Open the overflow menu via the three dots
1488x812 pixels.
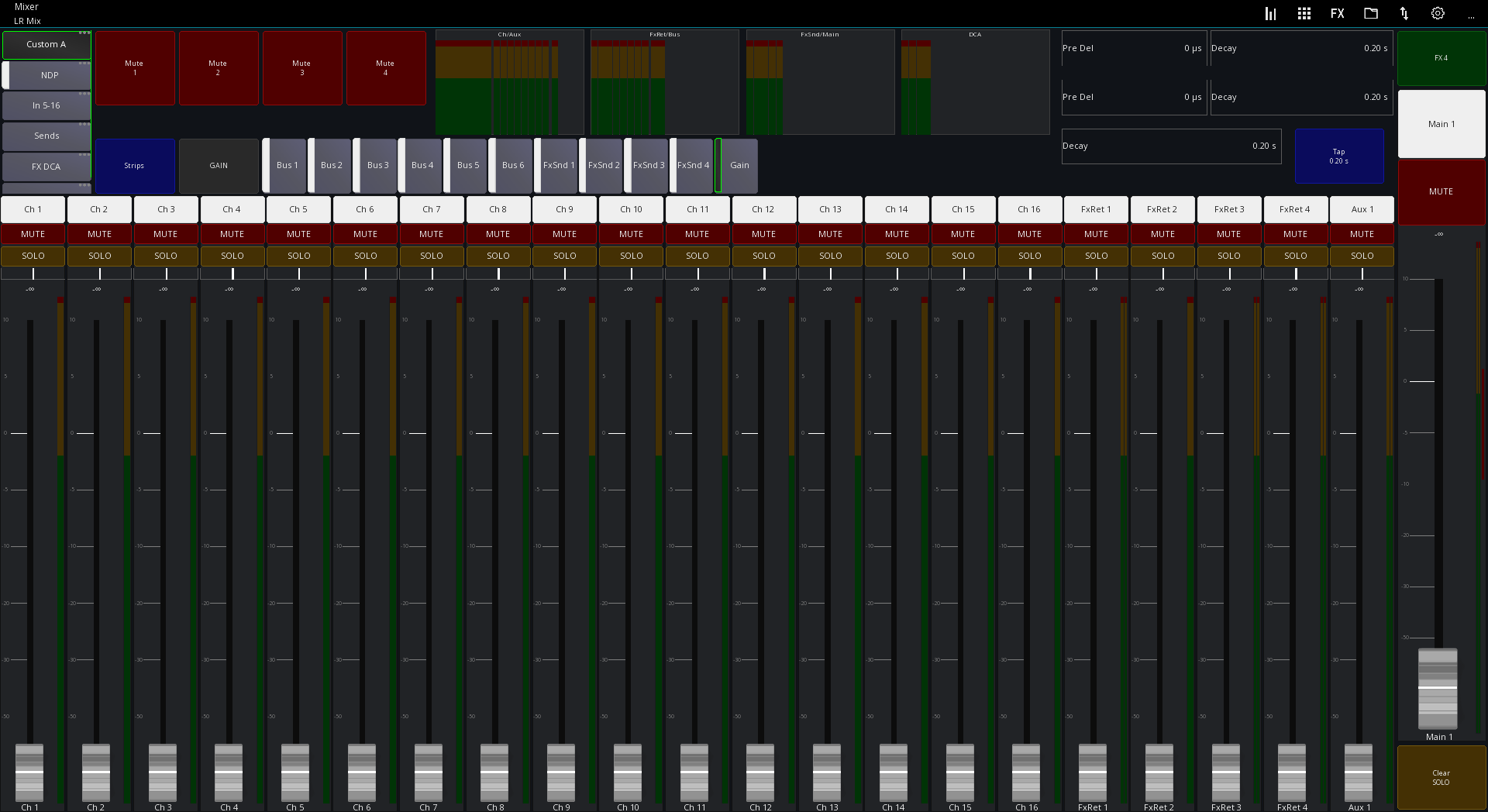1472,16
